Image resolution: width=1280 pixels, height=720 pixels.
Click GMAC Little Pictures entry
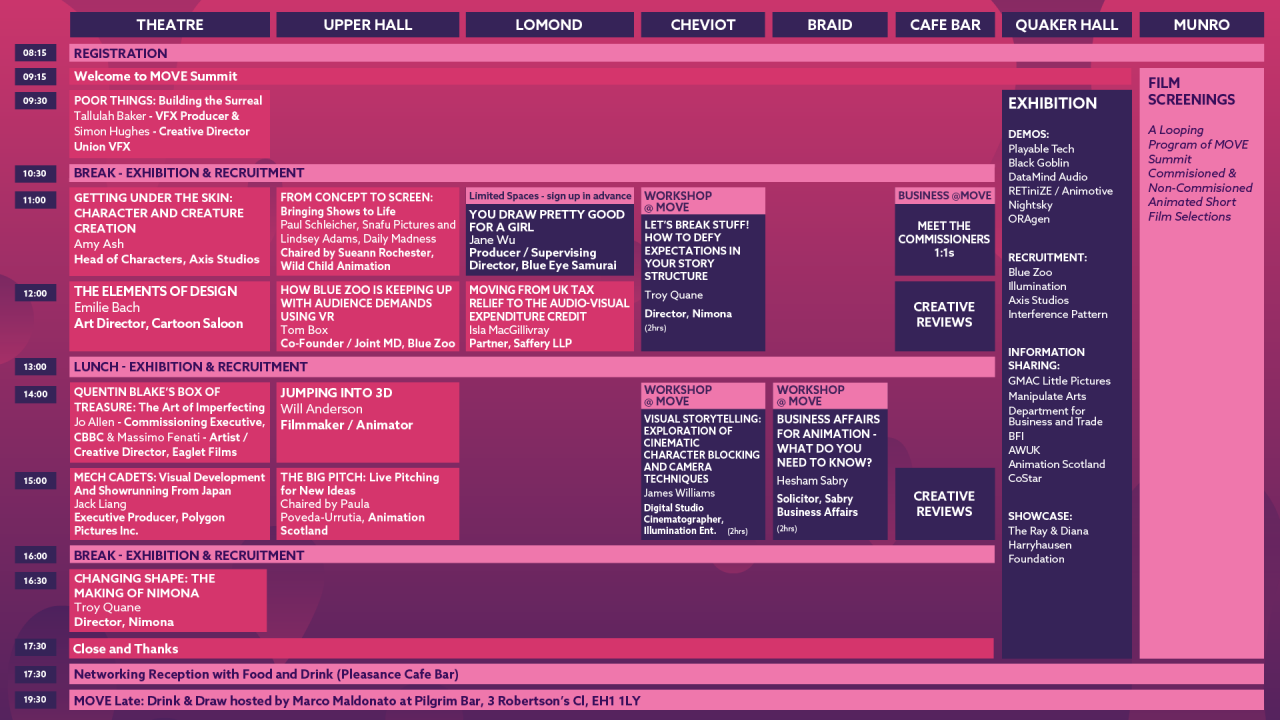[1059, 381]
